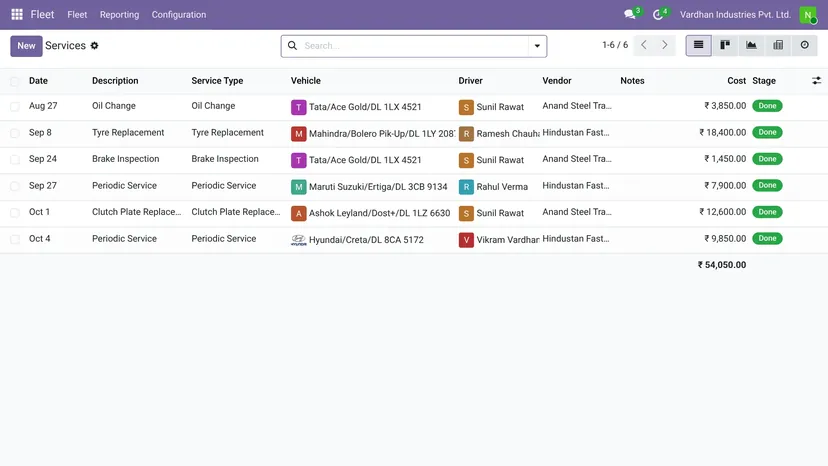
Task: Switch to activity view
Action: point(804,45)
